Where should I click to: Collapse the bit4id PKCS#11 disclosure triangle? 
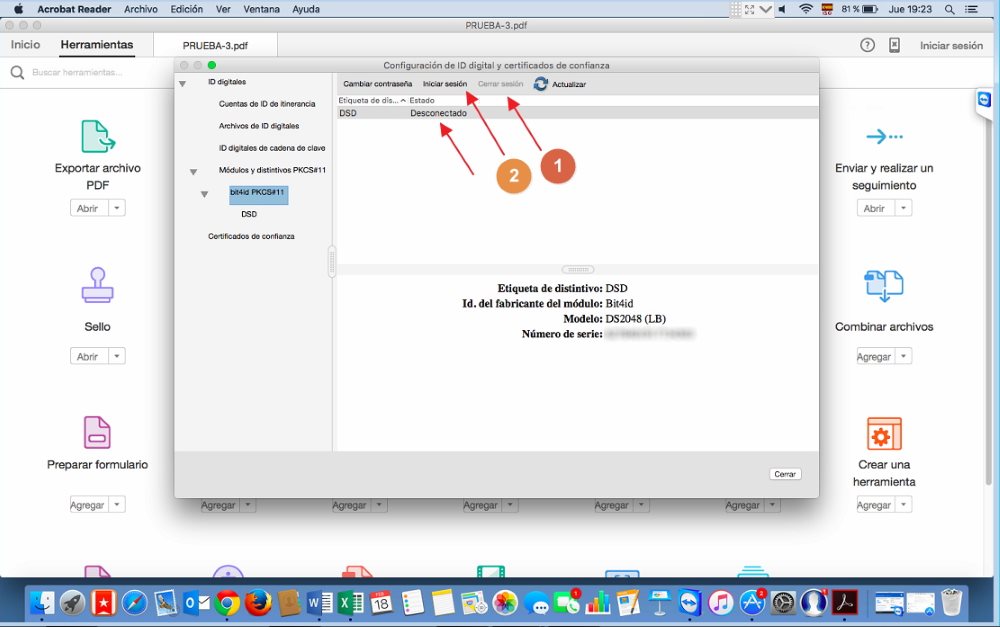click(x=204, y=194)
